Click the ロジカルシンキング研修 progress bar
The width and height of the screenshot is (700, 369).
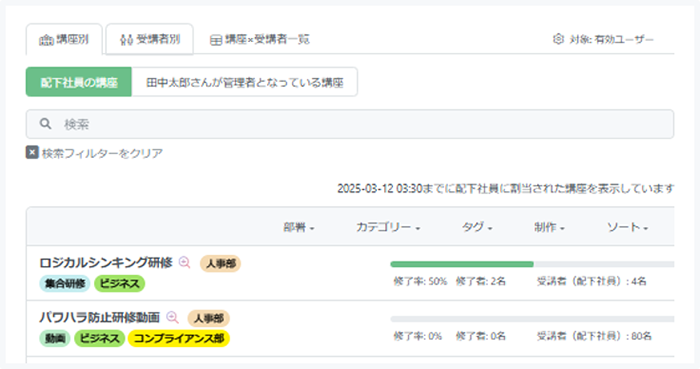coord(532,264)
